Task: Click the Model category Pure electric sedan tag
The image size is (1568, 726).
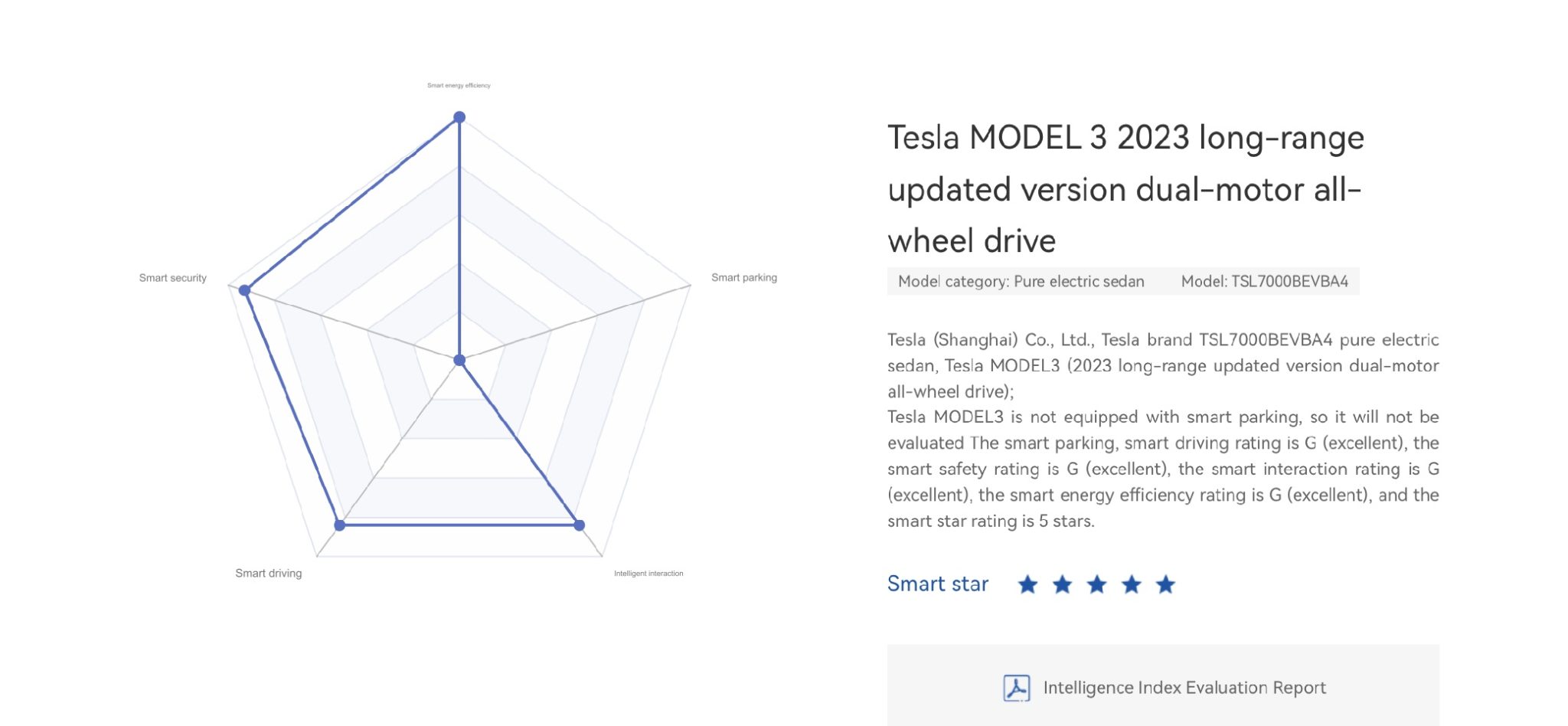Action: 1021,281
